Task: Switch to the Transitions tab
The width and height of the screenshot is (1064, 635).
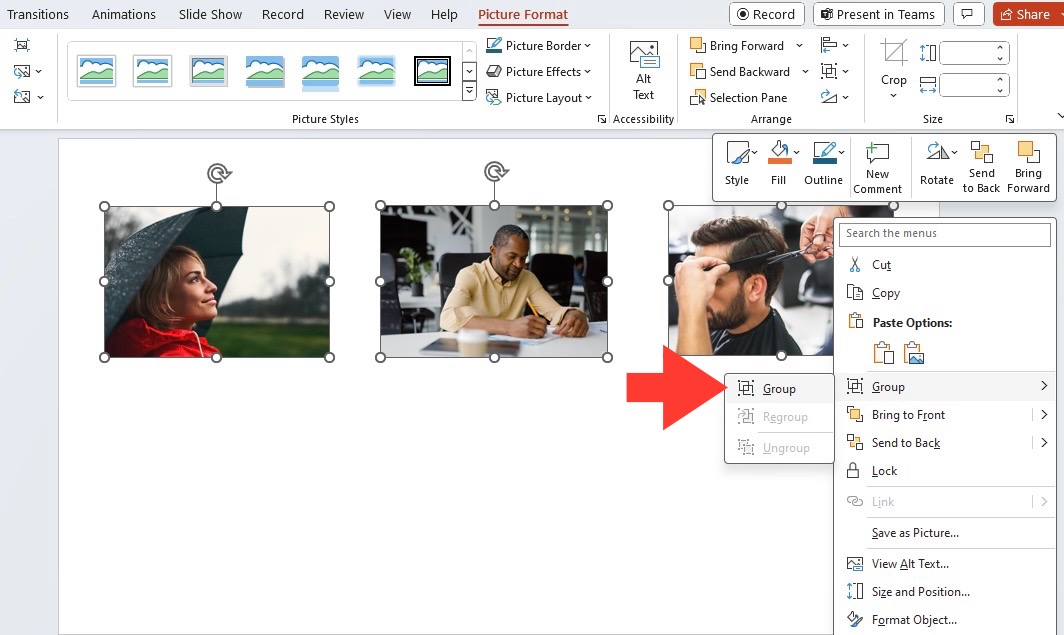Action: coord(37,14)
